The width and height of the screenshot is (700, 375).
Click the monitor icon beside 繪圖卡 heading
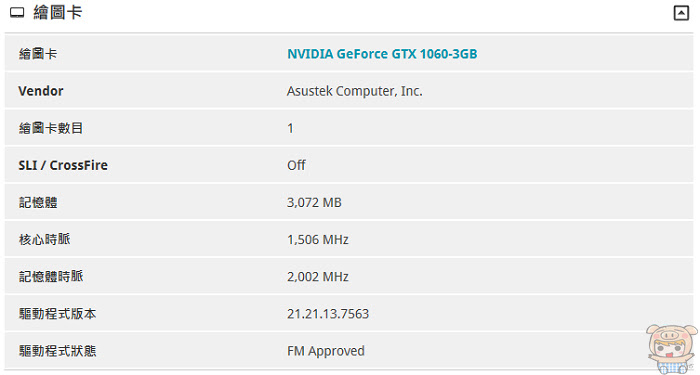(17, 12)
